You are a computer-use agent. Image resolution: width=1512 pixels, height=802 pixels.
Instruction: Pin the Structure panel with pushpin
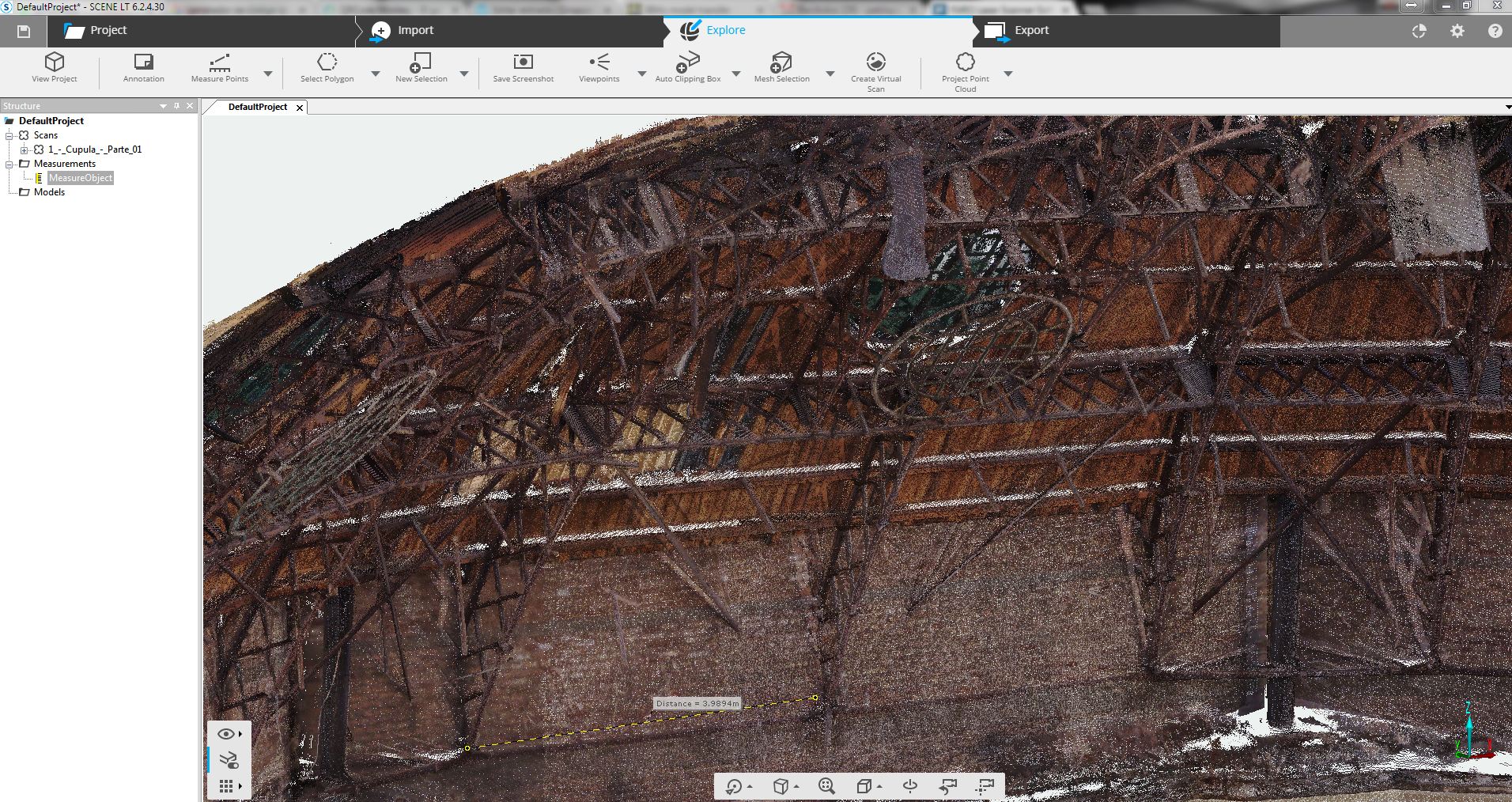click(x=177, y=106)
